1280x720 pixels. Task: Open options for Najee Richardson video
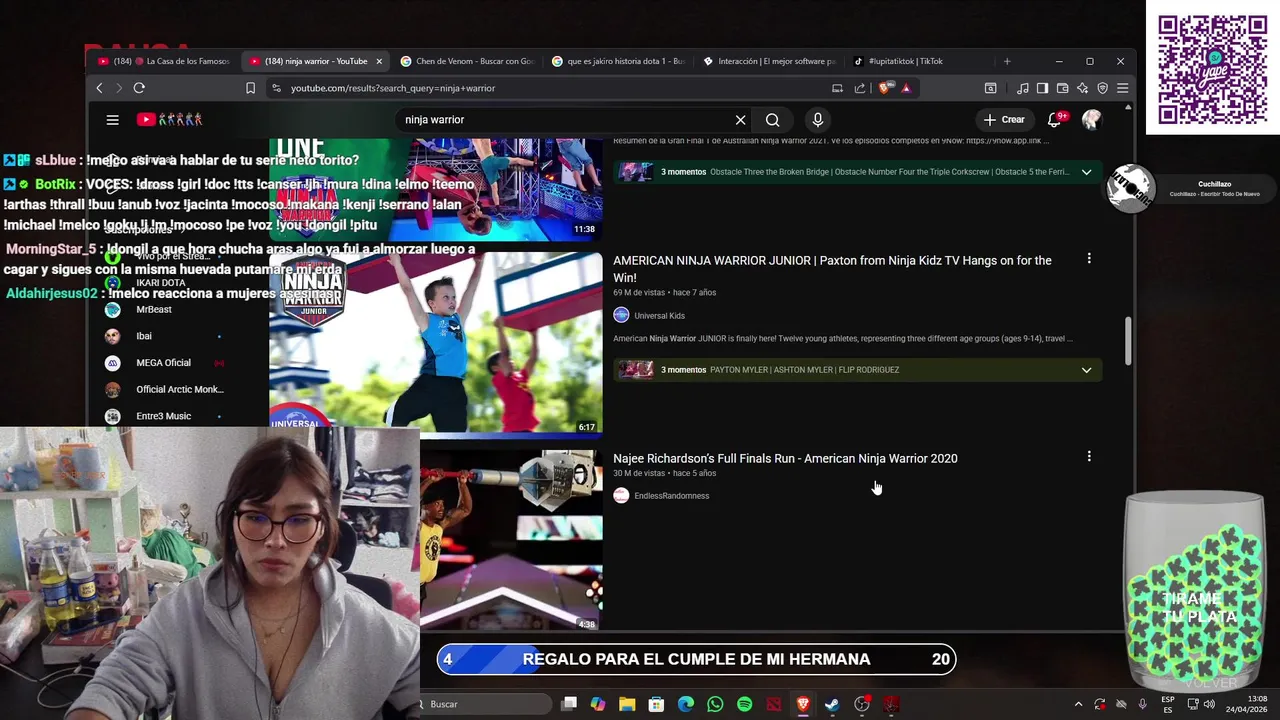(x=1089, y=457)
